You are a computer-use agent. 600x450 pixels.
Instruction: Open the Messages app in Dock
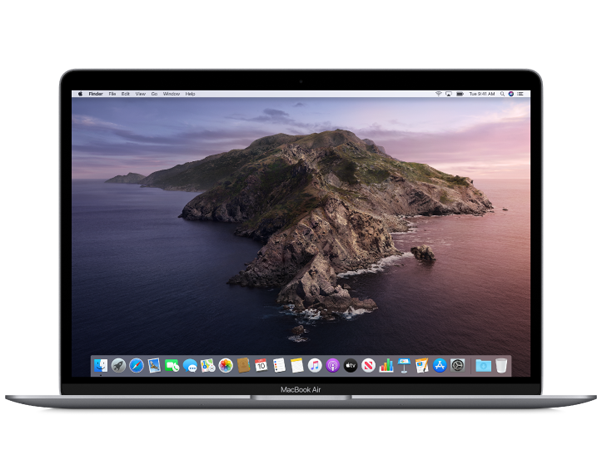[190, 365]
